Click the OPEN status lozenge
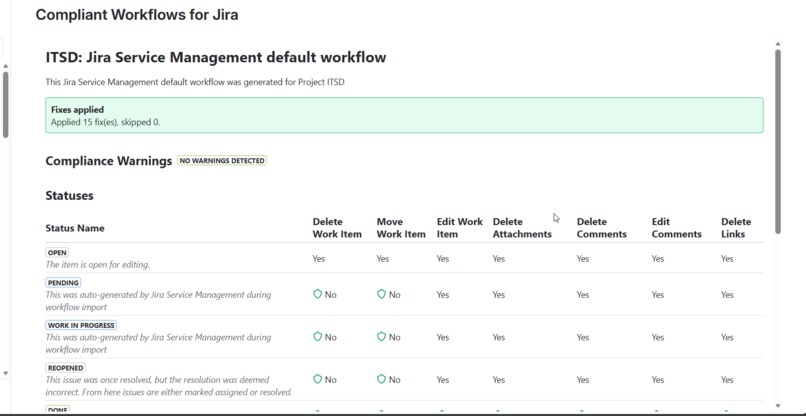806x416 pixels. tap(57, 252)
